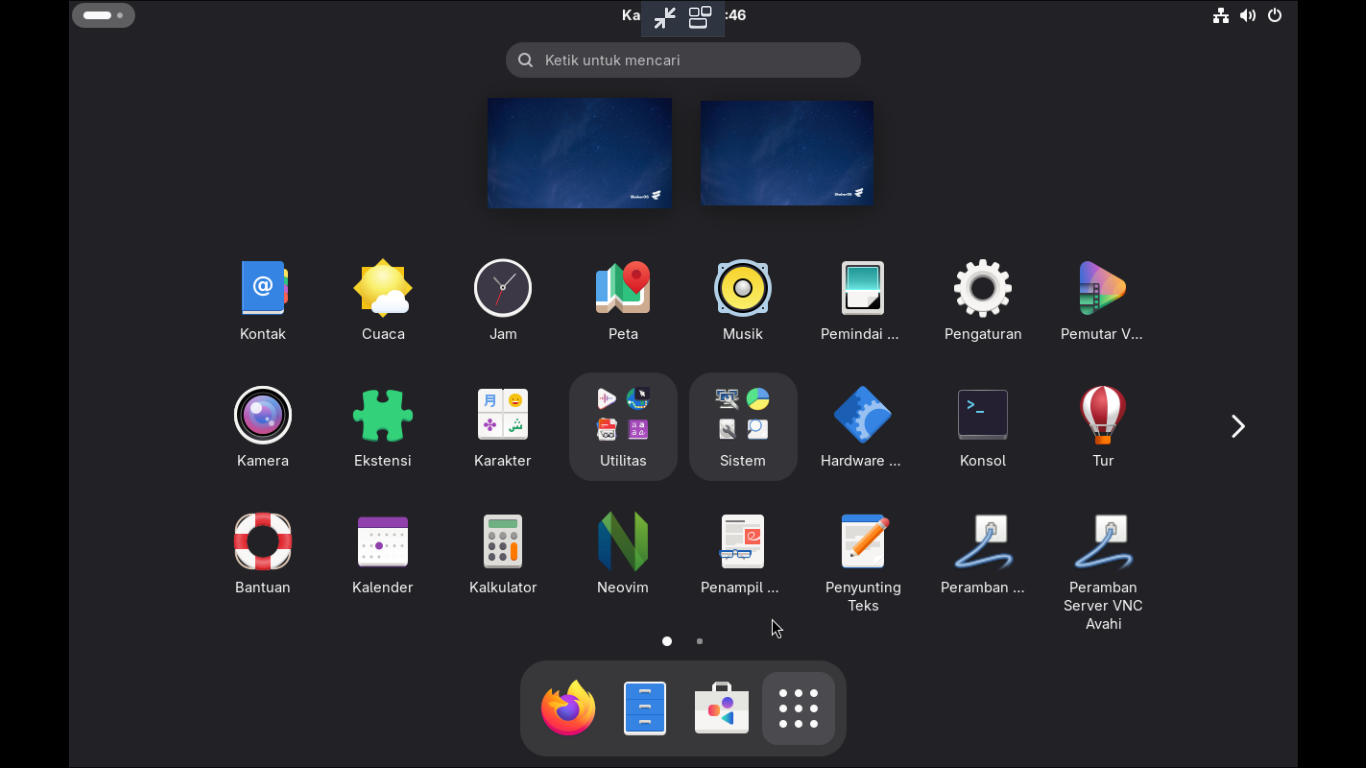This screenshot has height=768, width=1366.
Task: Open the Kalkulator app
Action: (x=503, y=554)
